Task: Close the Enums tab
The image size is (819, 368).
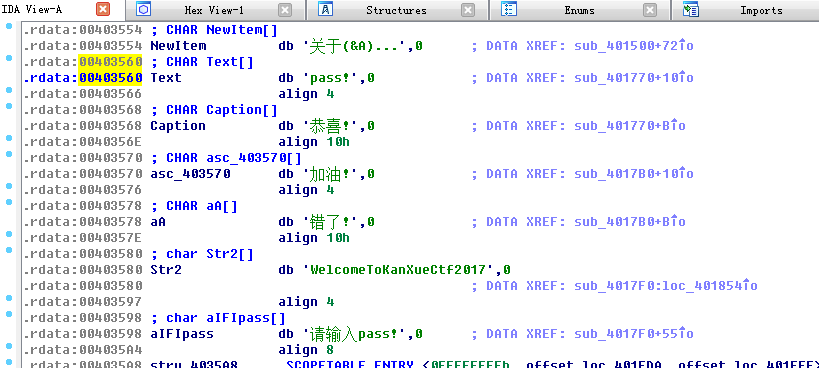Action: 650,10
